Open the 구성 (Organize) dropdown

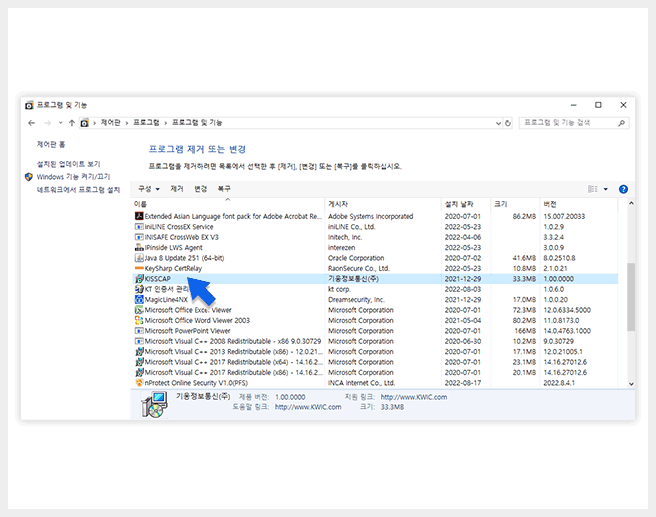[149, 188]
